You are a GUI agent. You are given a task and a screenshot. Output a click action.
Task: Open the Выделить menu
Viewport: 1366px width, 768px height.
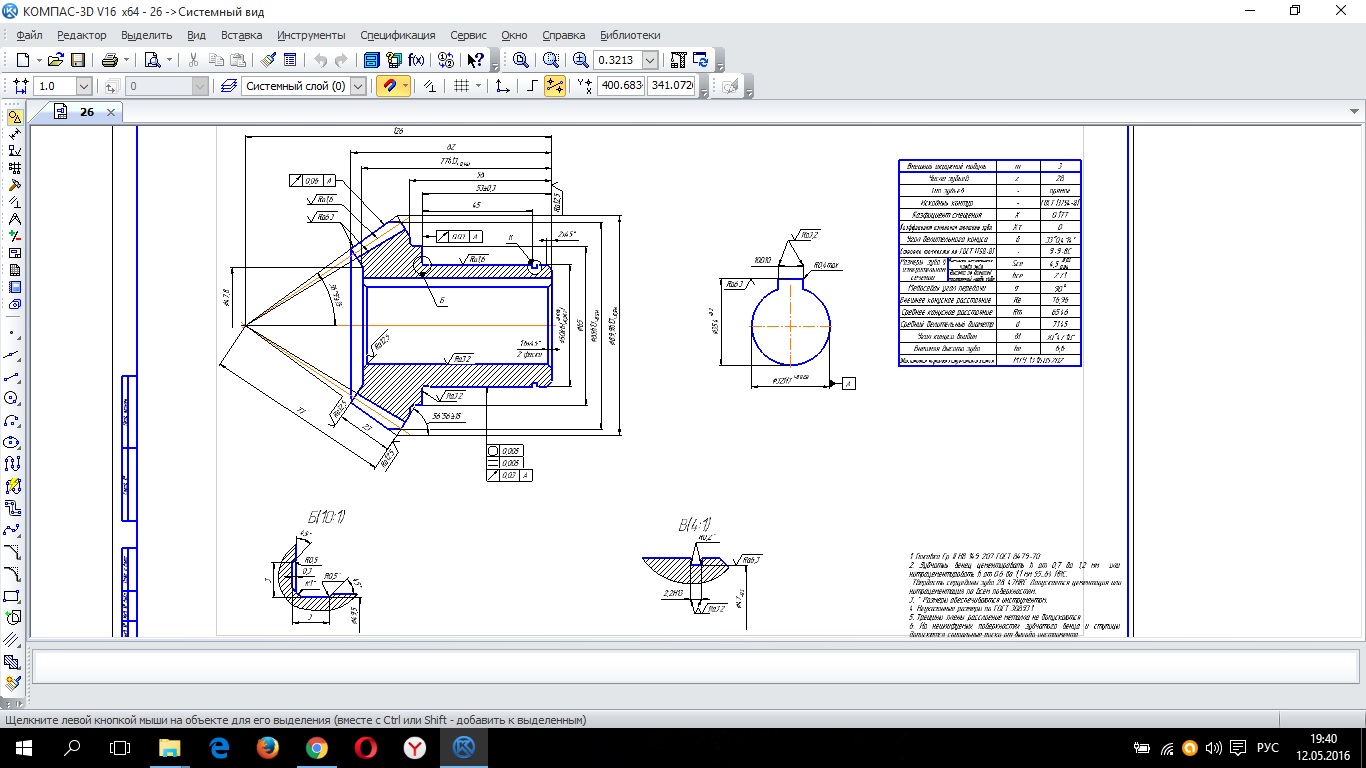click(146, 35)
